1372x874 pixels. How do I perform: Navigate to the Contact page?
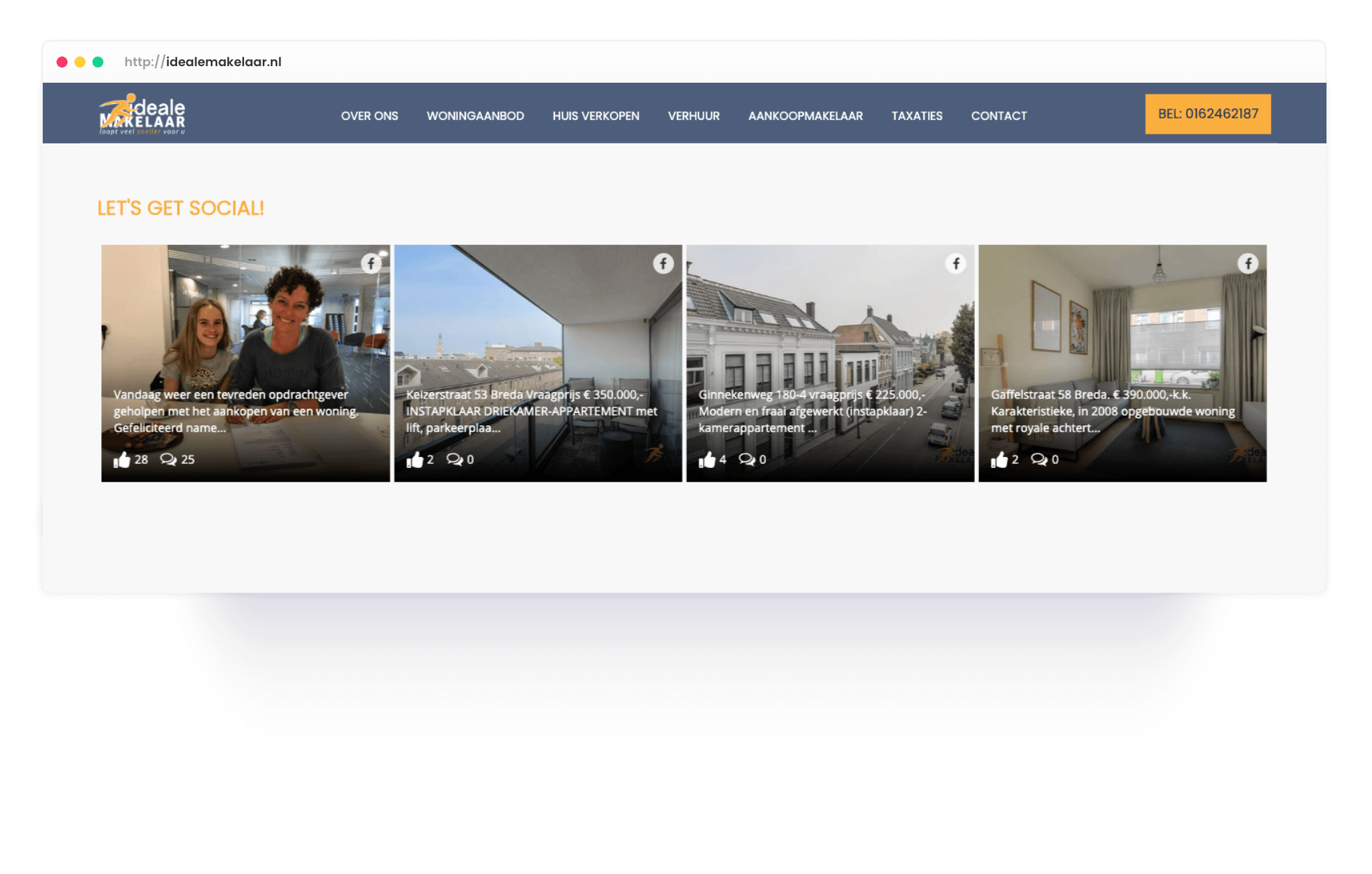pyautogui.click(x=998, y=116)
